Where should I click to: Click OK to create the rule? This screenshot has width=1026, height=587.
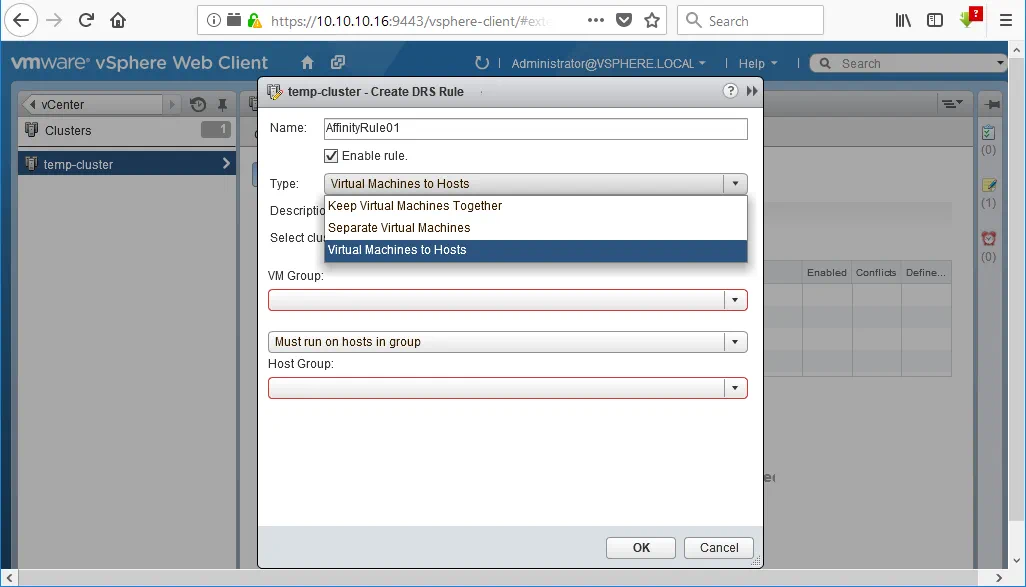641,547
